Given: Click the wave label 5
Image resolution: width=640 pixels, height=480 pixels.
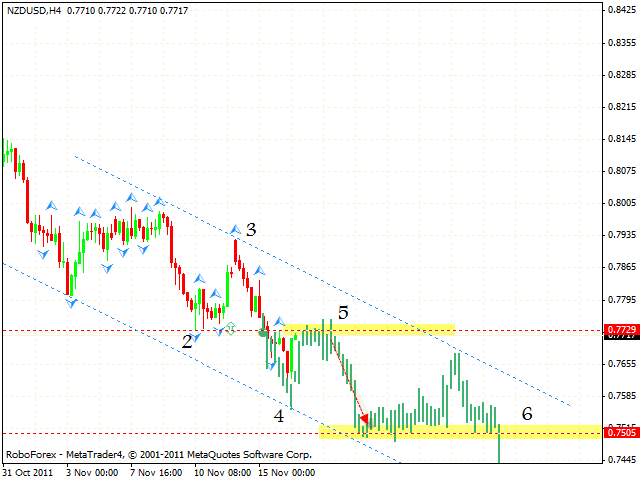Looking at the screenshot, I should [x=342, y=312].
